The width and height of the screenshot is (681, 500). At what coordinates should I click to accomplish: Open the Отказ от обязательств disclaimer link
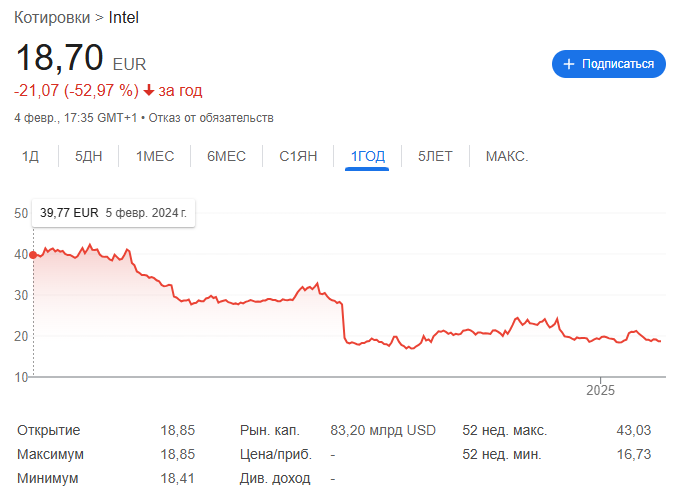211,118
